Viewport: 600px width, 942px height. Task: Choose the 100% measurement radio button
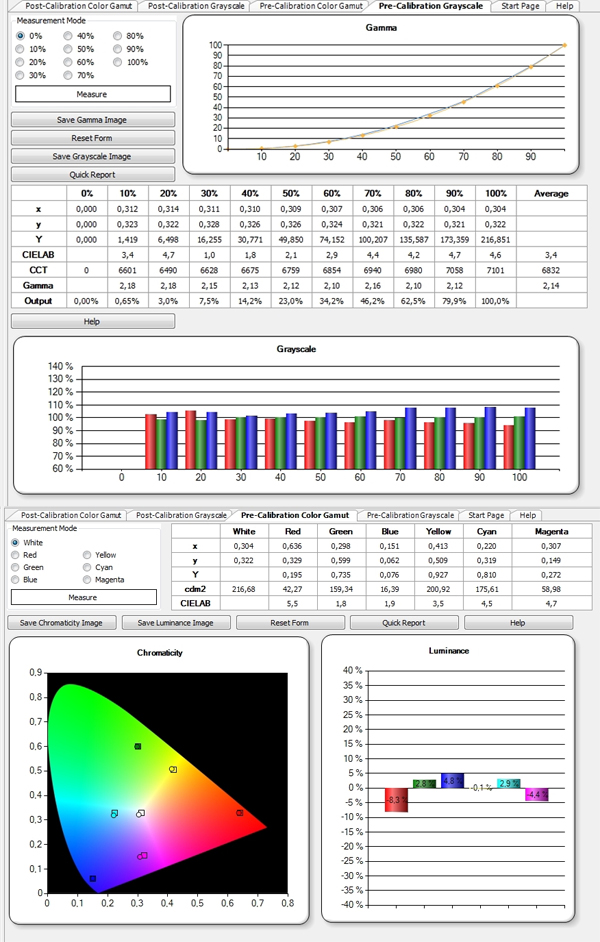click(x=117, y=62)
